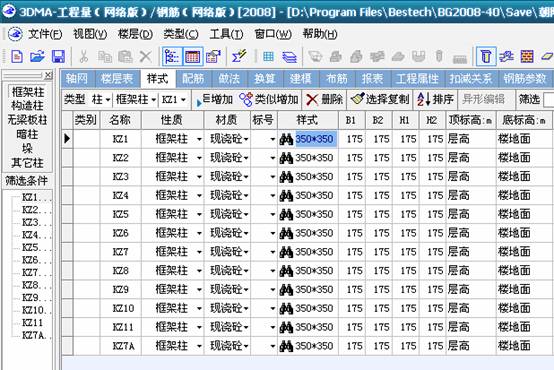Image resolution: width=554 pixels, height=370 pixels.
Task: Open a file with the folder icon
Action: point(37,57)
